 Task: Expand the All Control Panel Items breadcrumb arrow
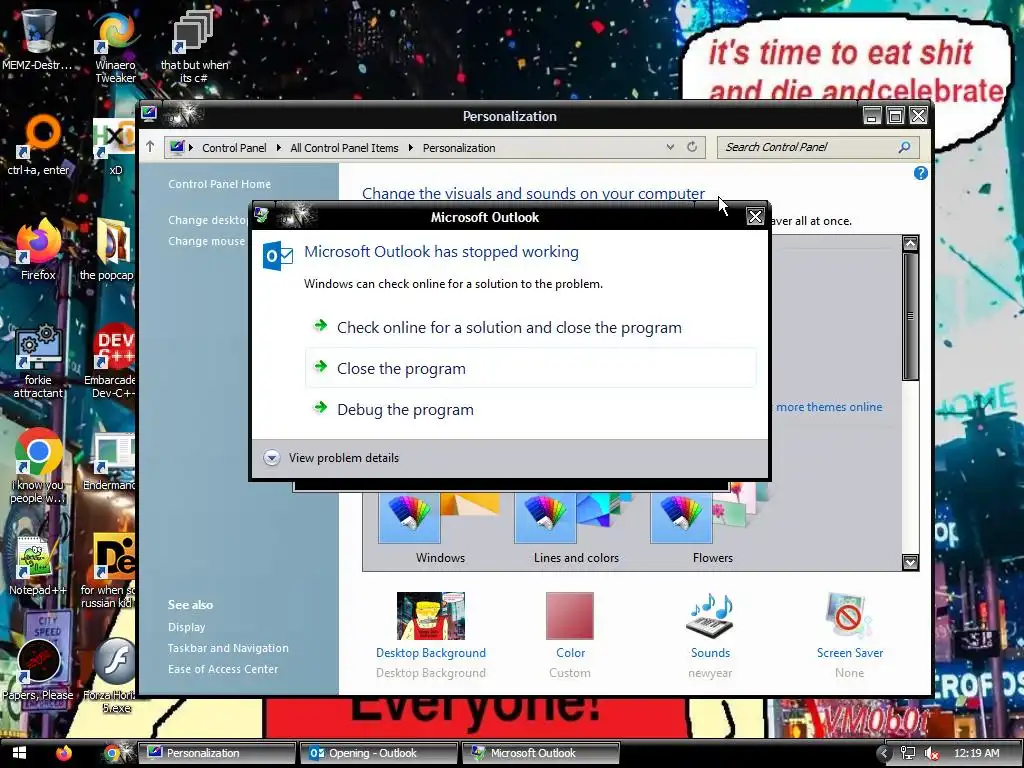point(411,148)
